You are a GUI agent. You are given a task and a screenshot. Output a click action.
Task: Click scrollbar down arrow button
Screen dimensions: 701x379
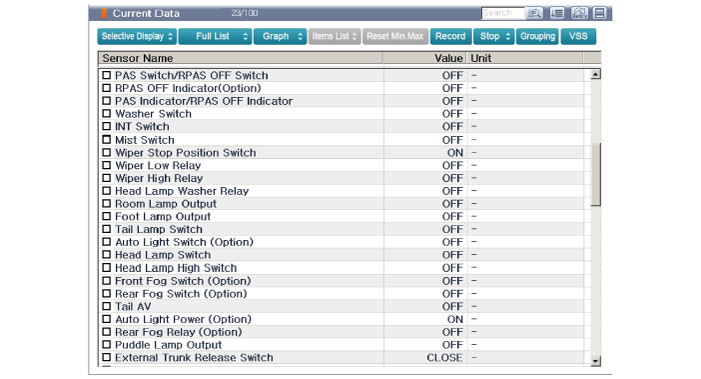[595, 361]
